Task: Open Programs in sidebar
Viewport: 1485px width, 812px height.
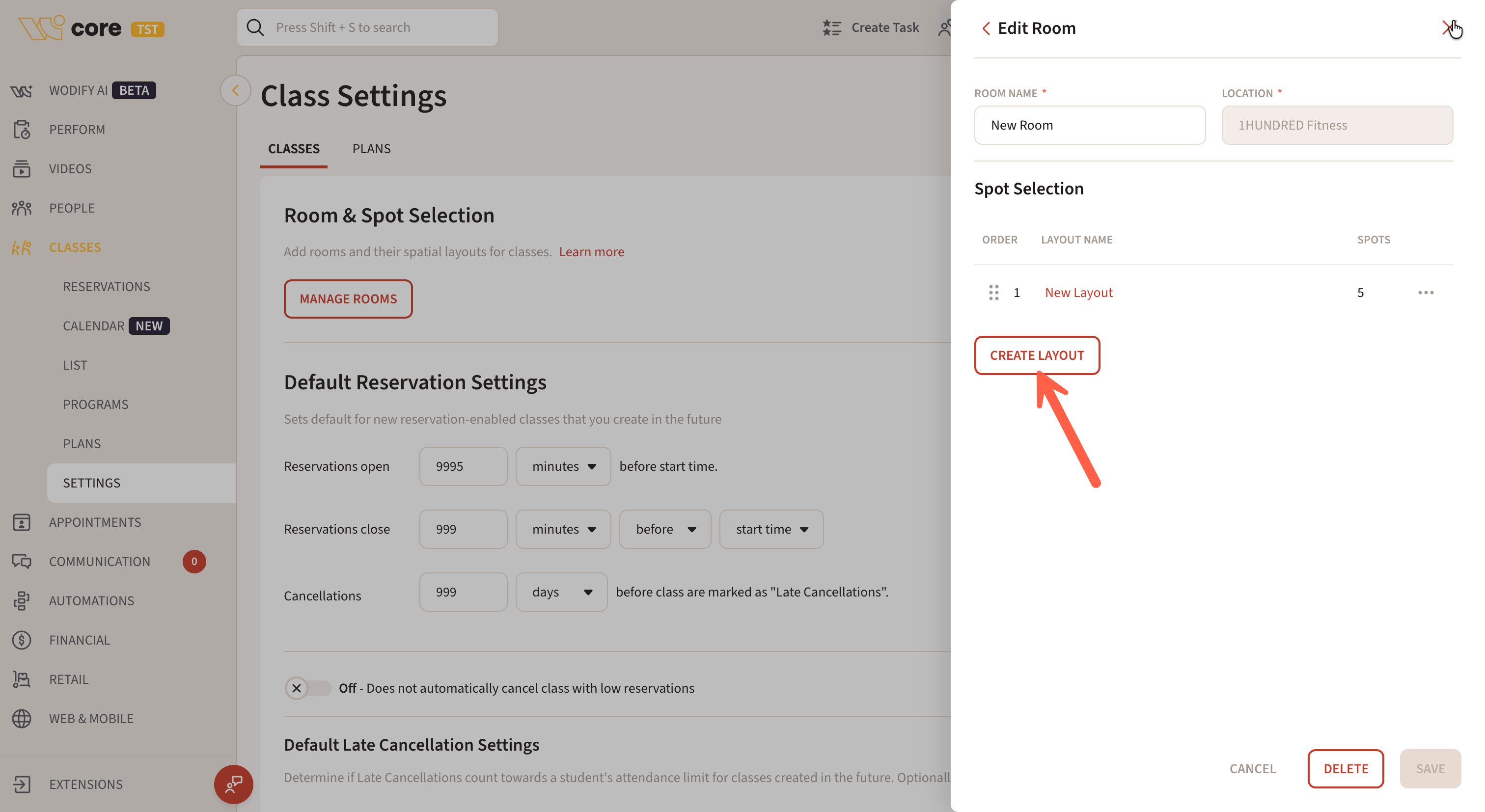Action: point(96,405)
